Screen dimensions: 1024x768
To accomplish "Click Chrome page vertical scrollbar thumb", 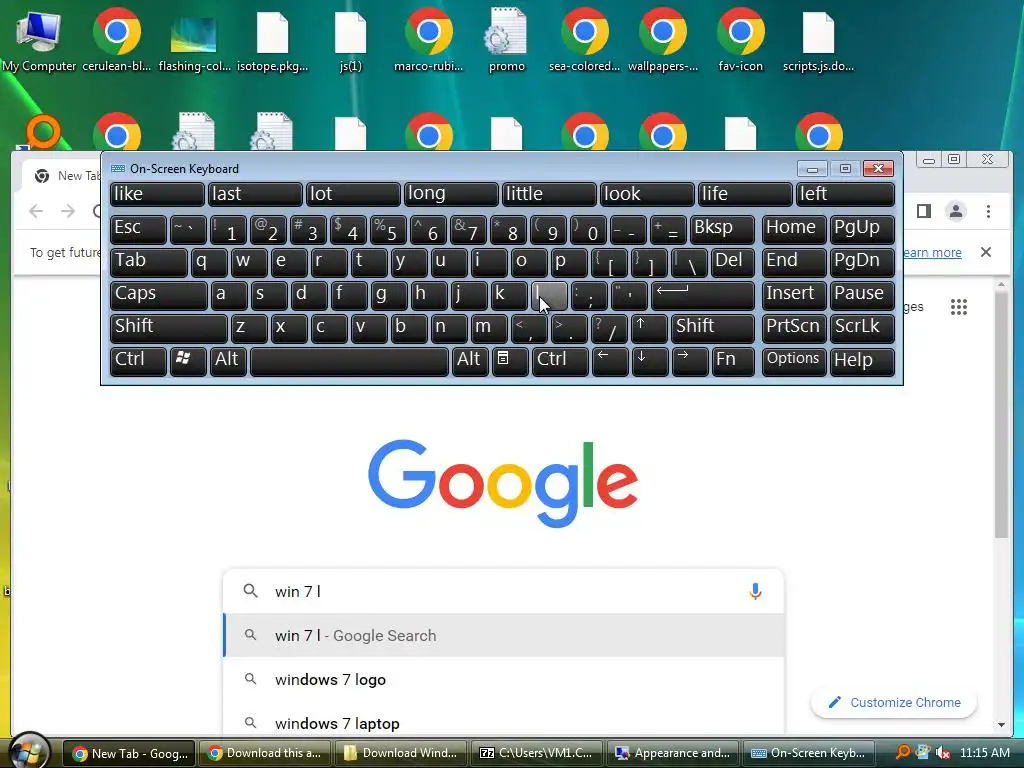I will pos(1002,414).
